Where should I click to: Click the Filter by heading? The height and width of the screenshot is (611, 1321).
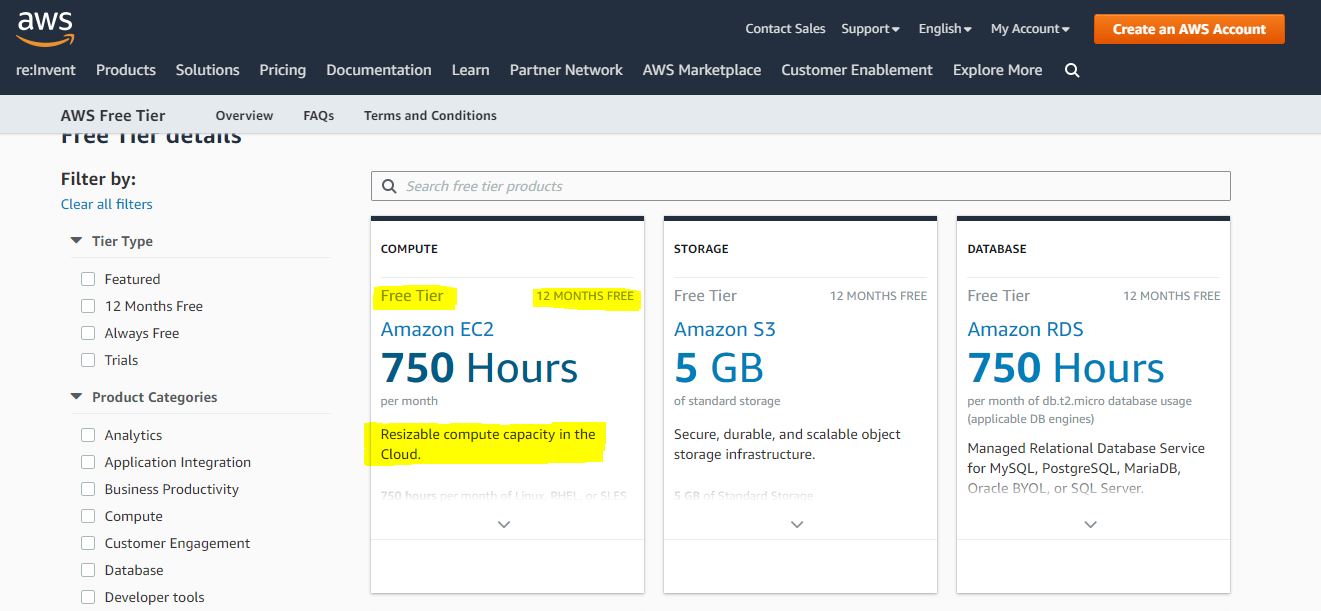tap(98, 179)
